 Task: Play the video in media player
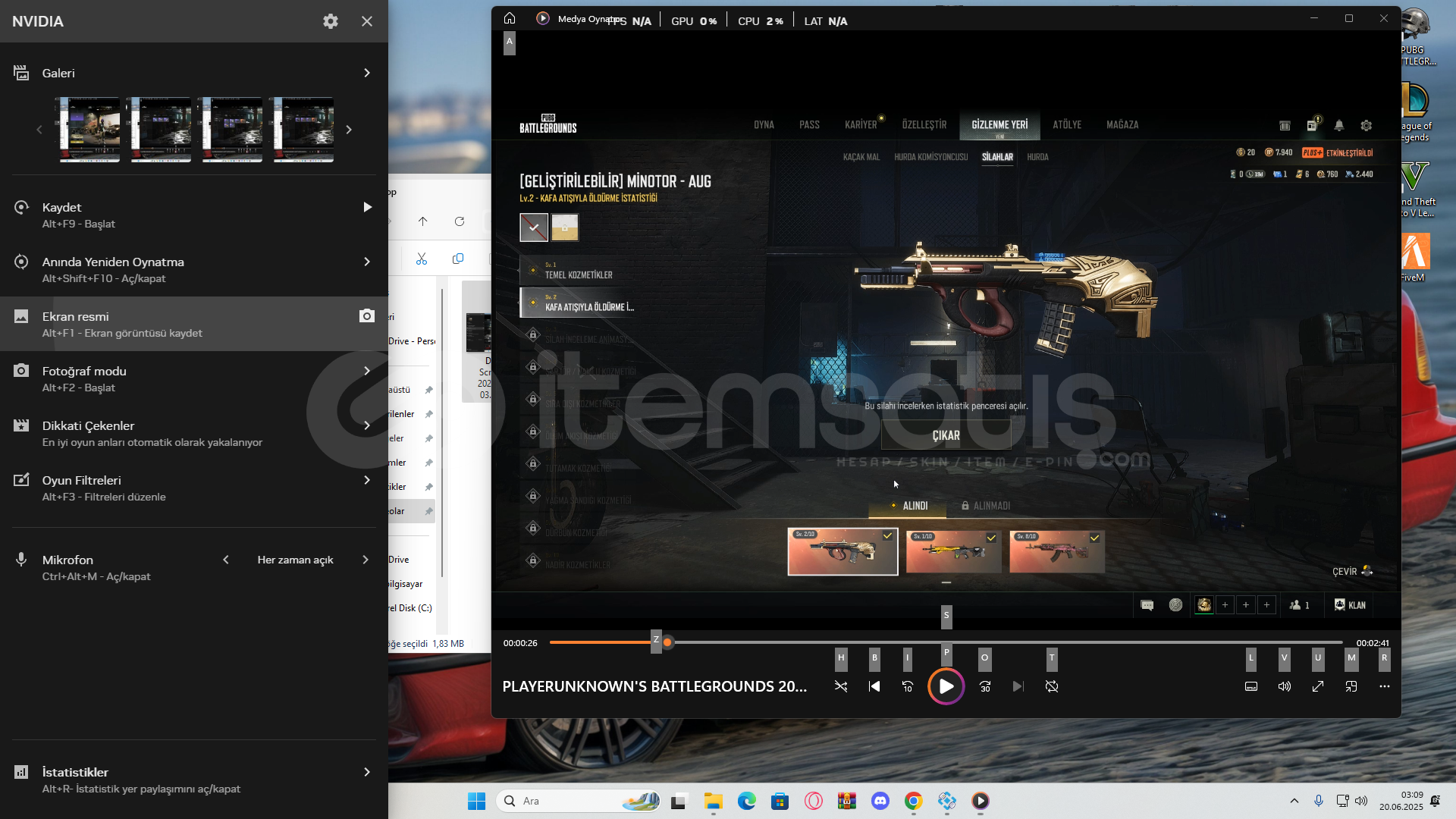click(x=946, y=686)
